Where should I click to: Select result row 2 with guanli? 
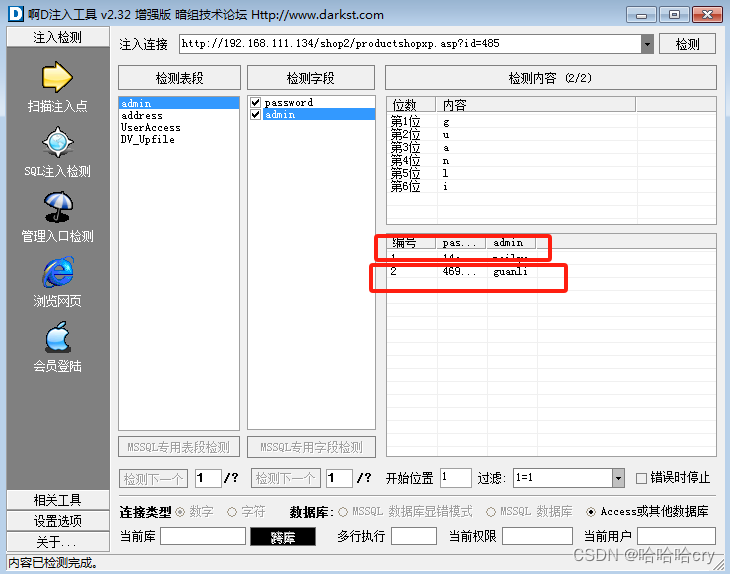(551, 271)
